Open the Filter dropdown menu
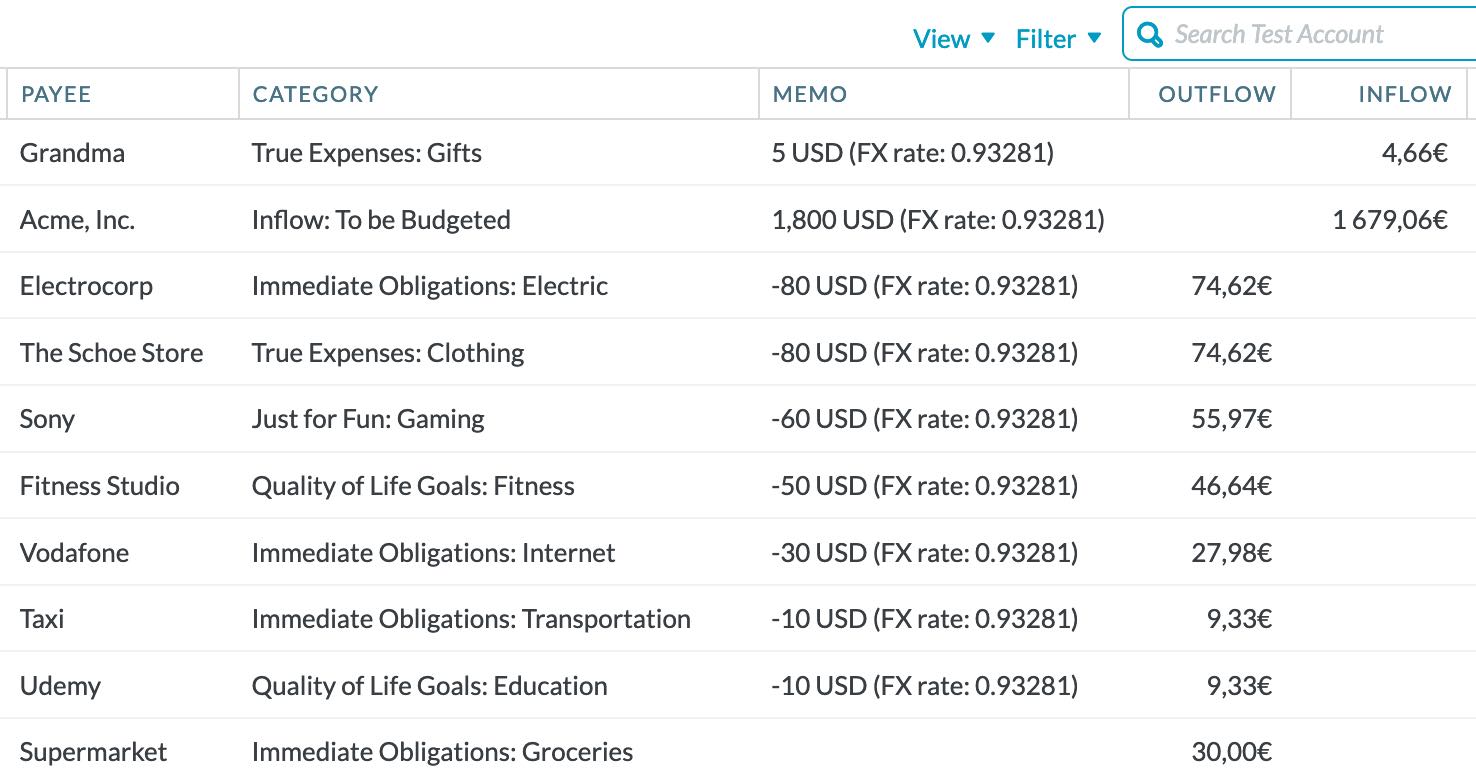Image resolution: width=1476 pixels, height=784 pixels. tap(1058, 38)
